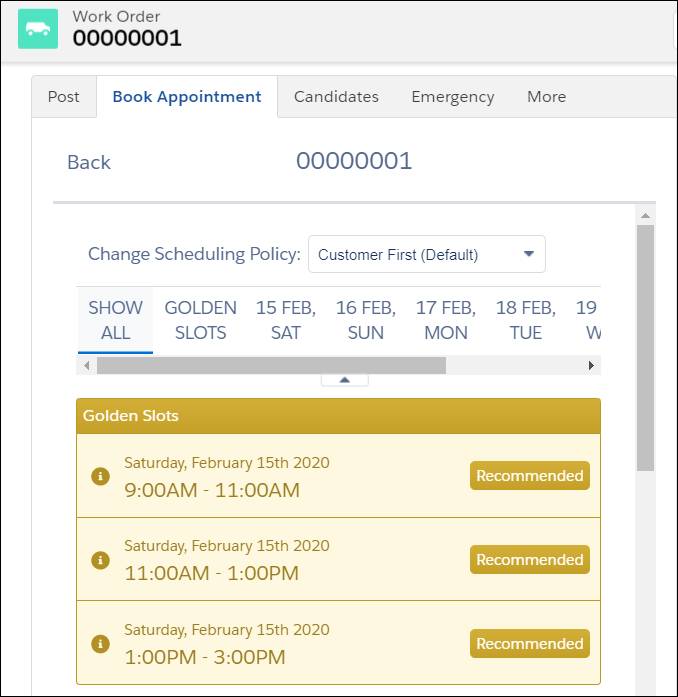Open the Candidates tab
This screenshot has height=697, width=678.
336,96
